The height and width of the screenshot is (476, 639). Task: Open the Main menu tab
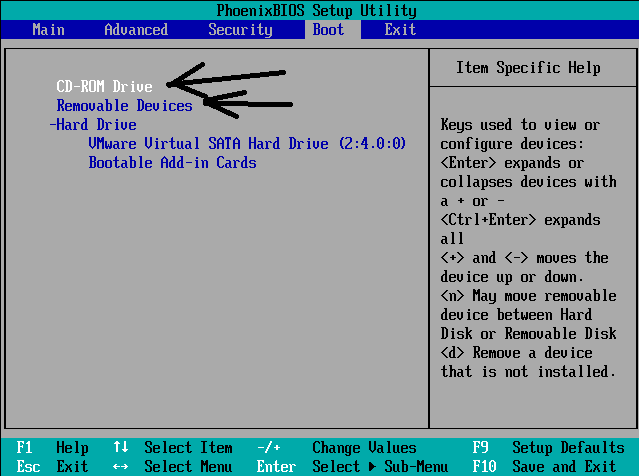48,30
